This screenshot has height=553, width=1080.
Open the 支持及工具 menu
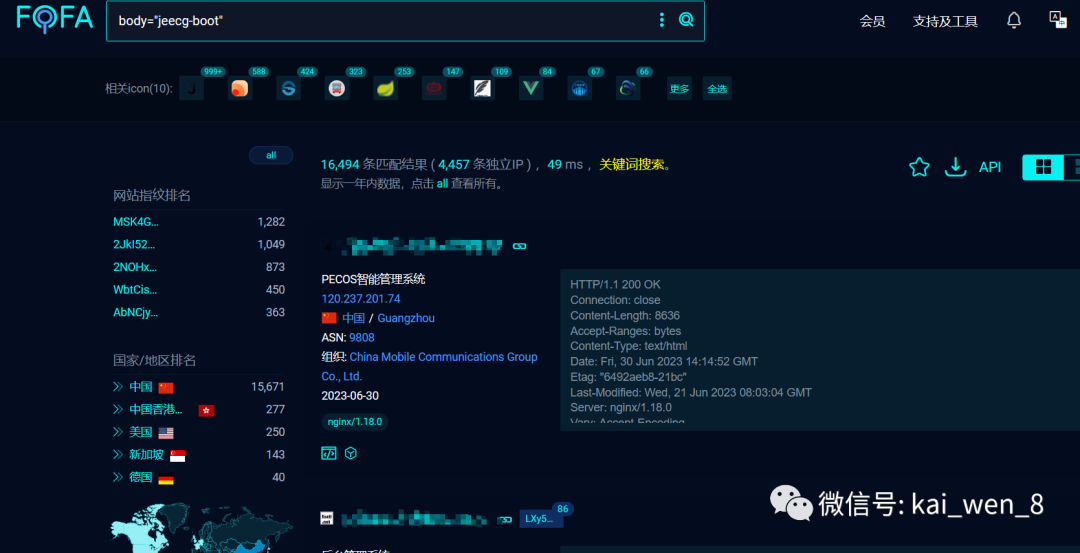click(x=945, y=21)
